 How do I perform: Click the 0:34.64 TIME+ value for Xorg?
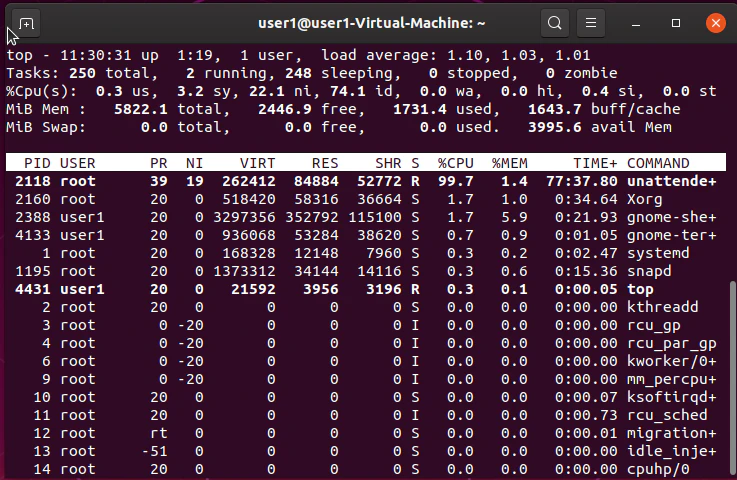tap(586, 199)
